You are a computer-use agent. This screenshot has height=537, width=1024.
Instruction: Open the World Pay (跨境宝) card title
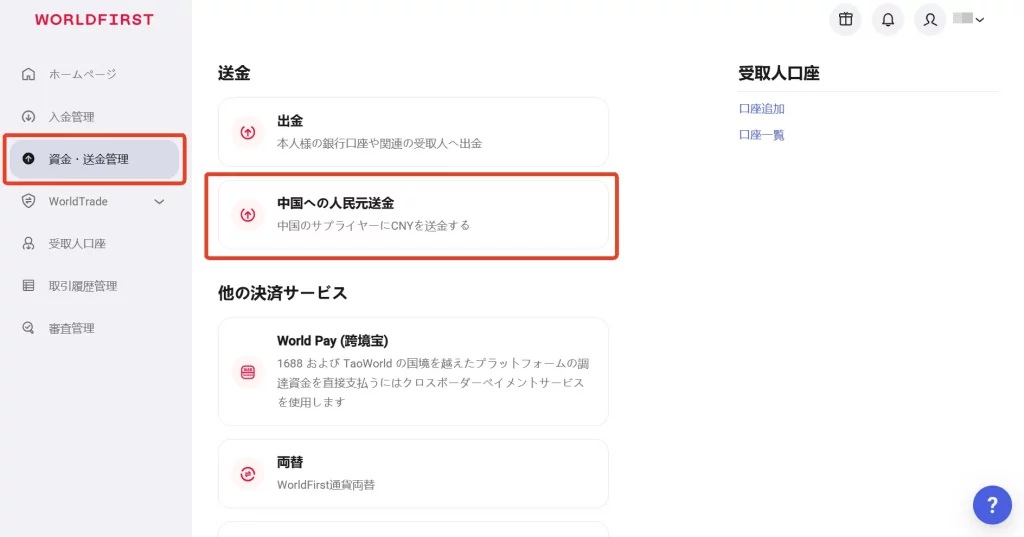coord(332,341)
